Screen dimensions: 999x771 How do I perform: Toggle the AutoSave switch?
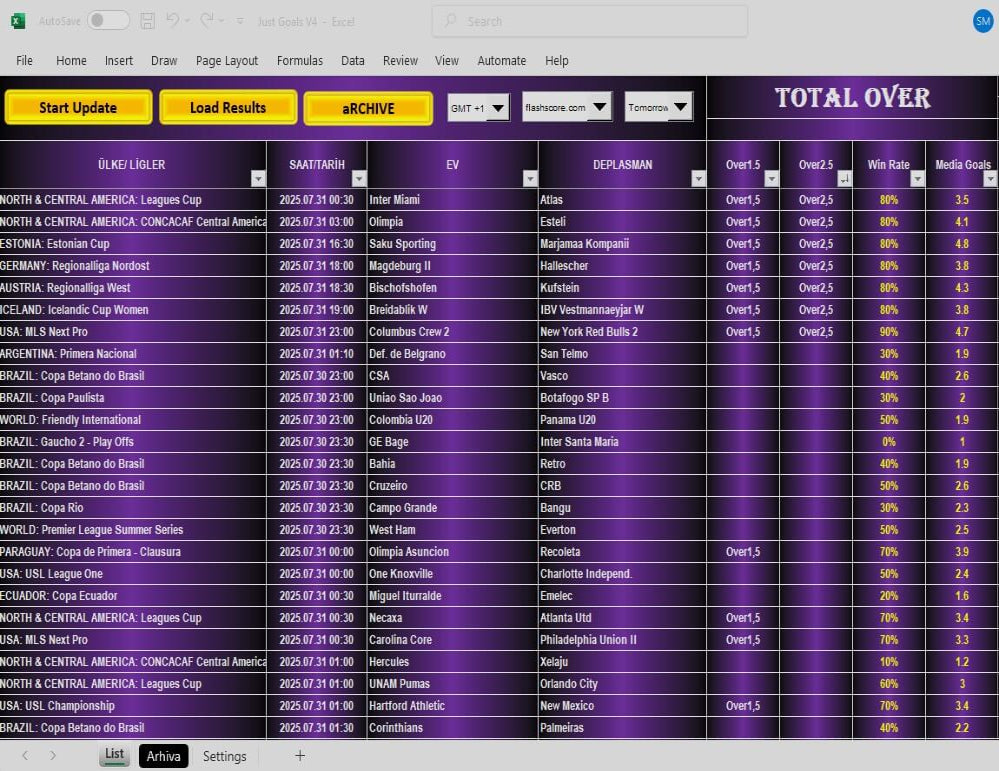(108, 21)
